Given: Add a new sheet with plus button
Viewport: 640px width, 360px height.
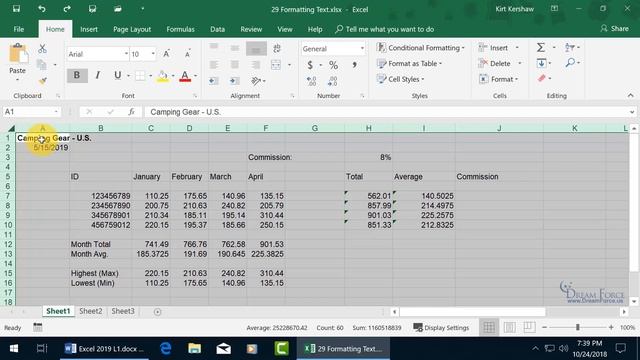Looking at the screenshot, I should coord(157,311).
